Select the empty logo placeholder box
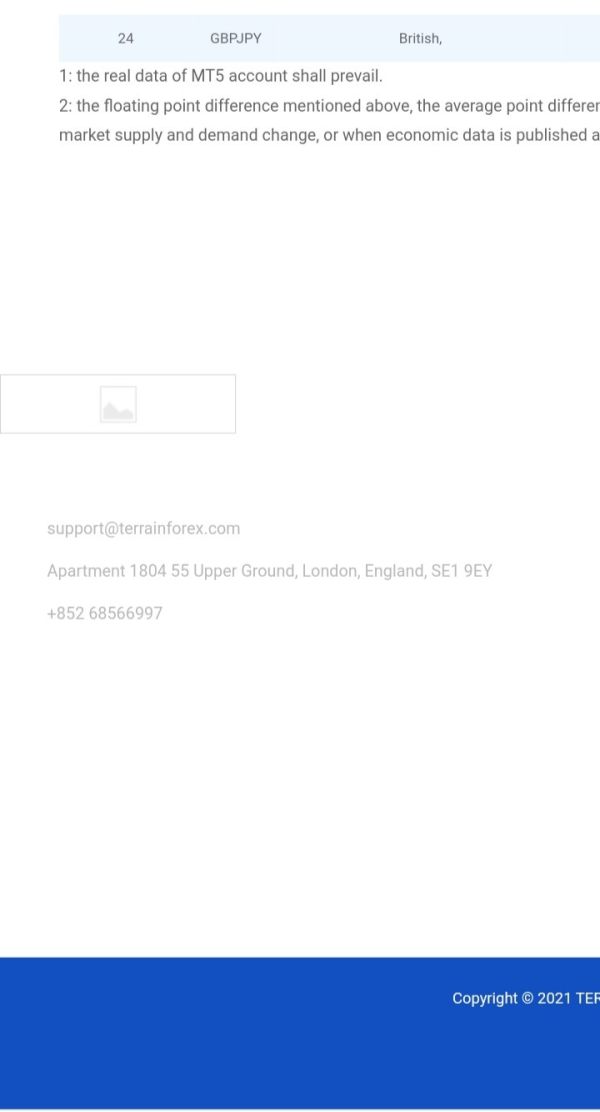The height and width of the screenshot is (1112, 600). tap(118, 404)
